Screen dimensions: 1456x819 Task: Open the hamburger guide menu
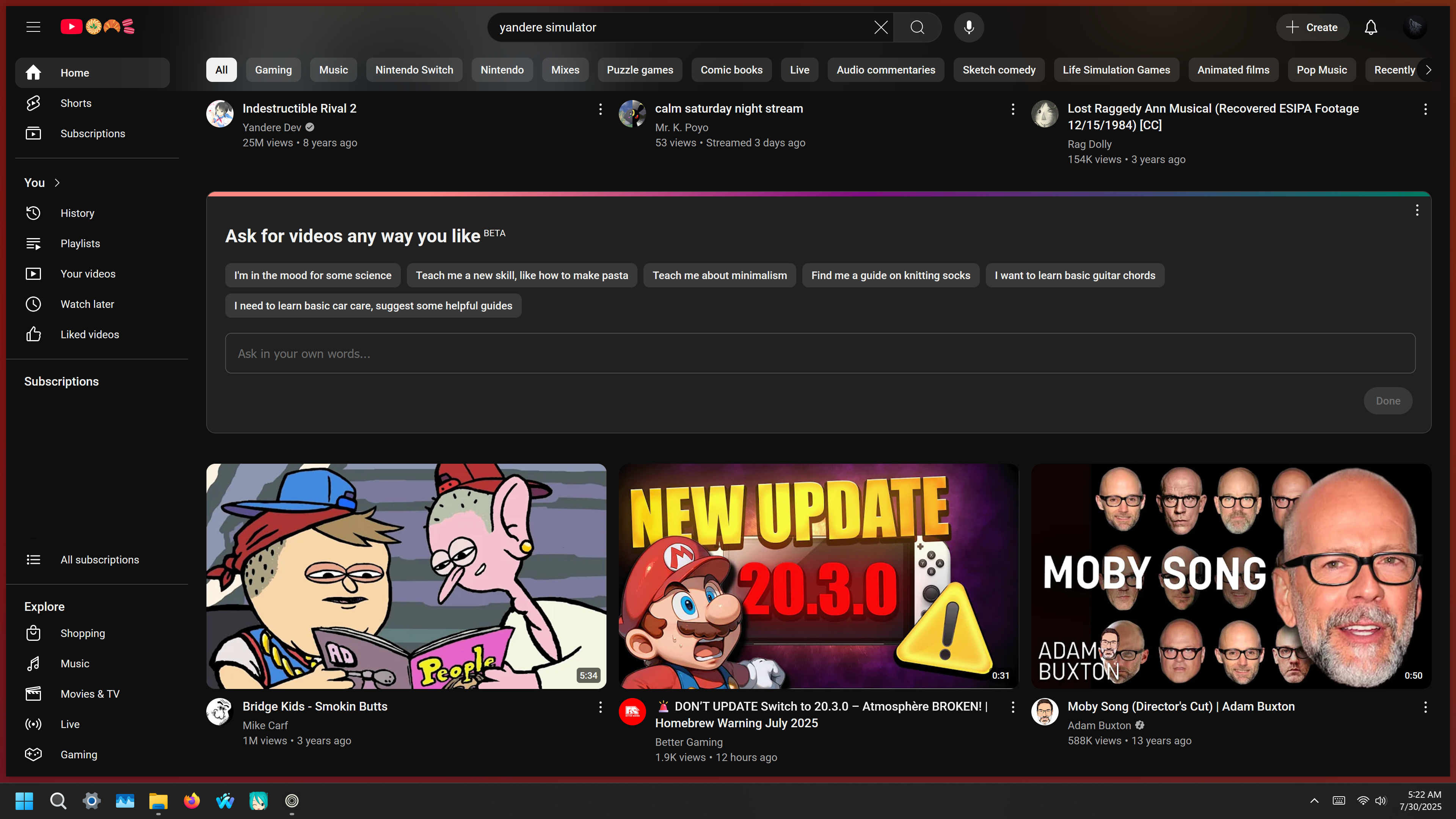click(33, 27)
